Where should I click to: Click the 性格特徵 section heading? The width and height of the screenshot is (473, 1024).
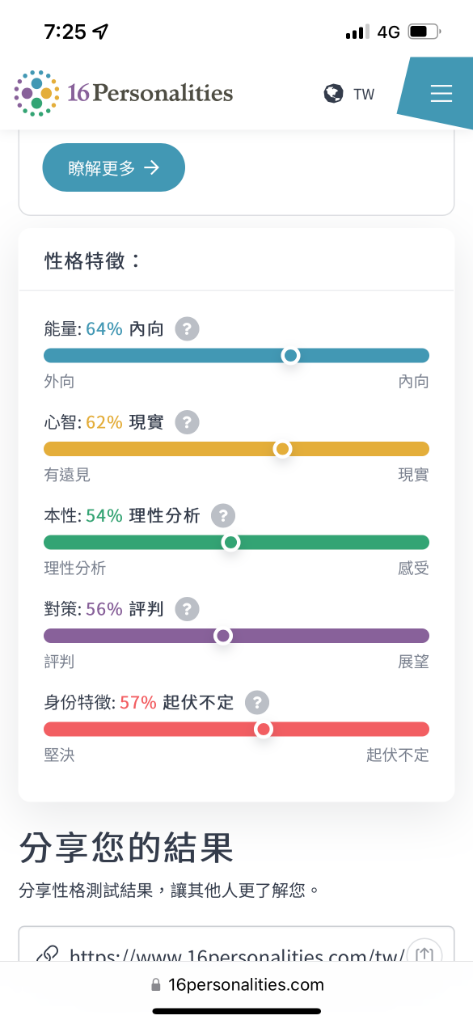[x=92, y=262]
